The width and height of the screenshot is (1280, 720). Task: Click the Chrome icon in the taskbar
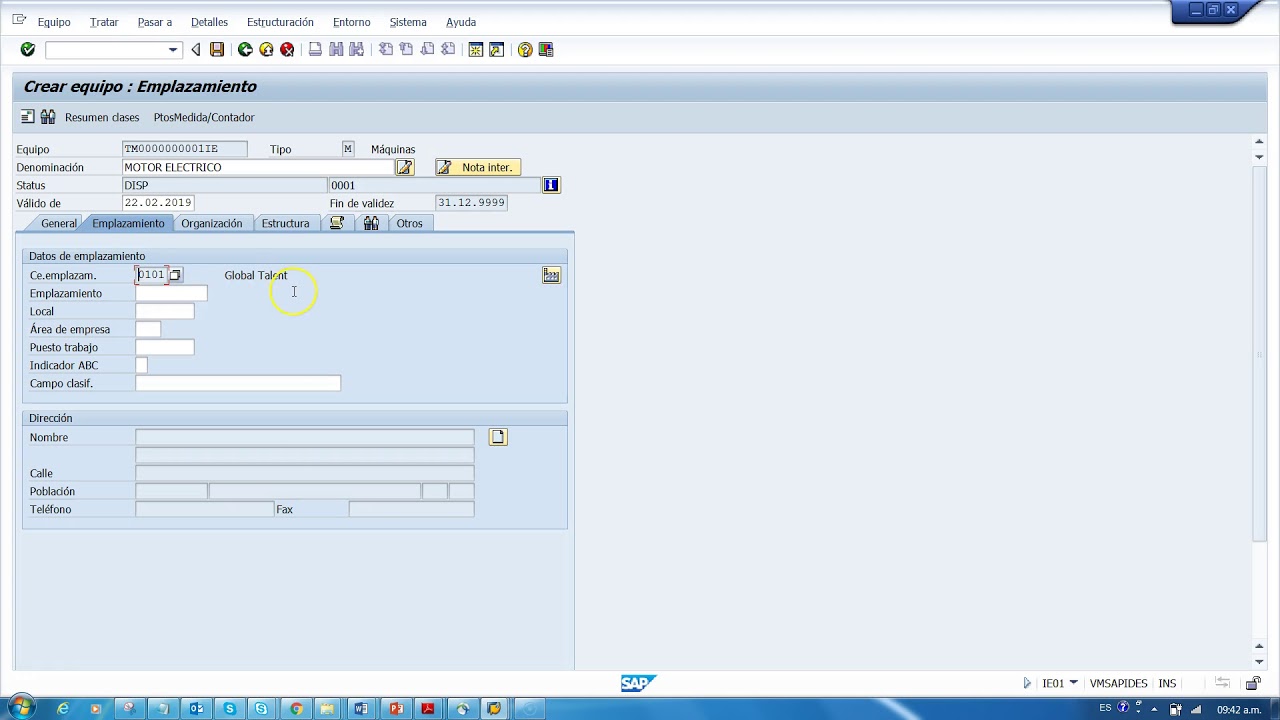click(x=296, y=709)
